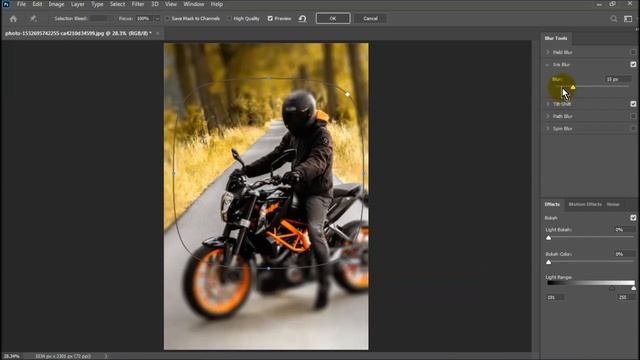The height and width of the screenshot is (360, 640).
Task: Click the Light Range lower value field
Action: 554,298
